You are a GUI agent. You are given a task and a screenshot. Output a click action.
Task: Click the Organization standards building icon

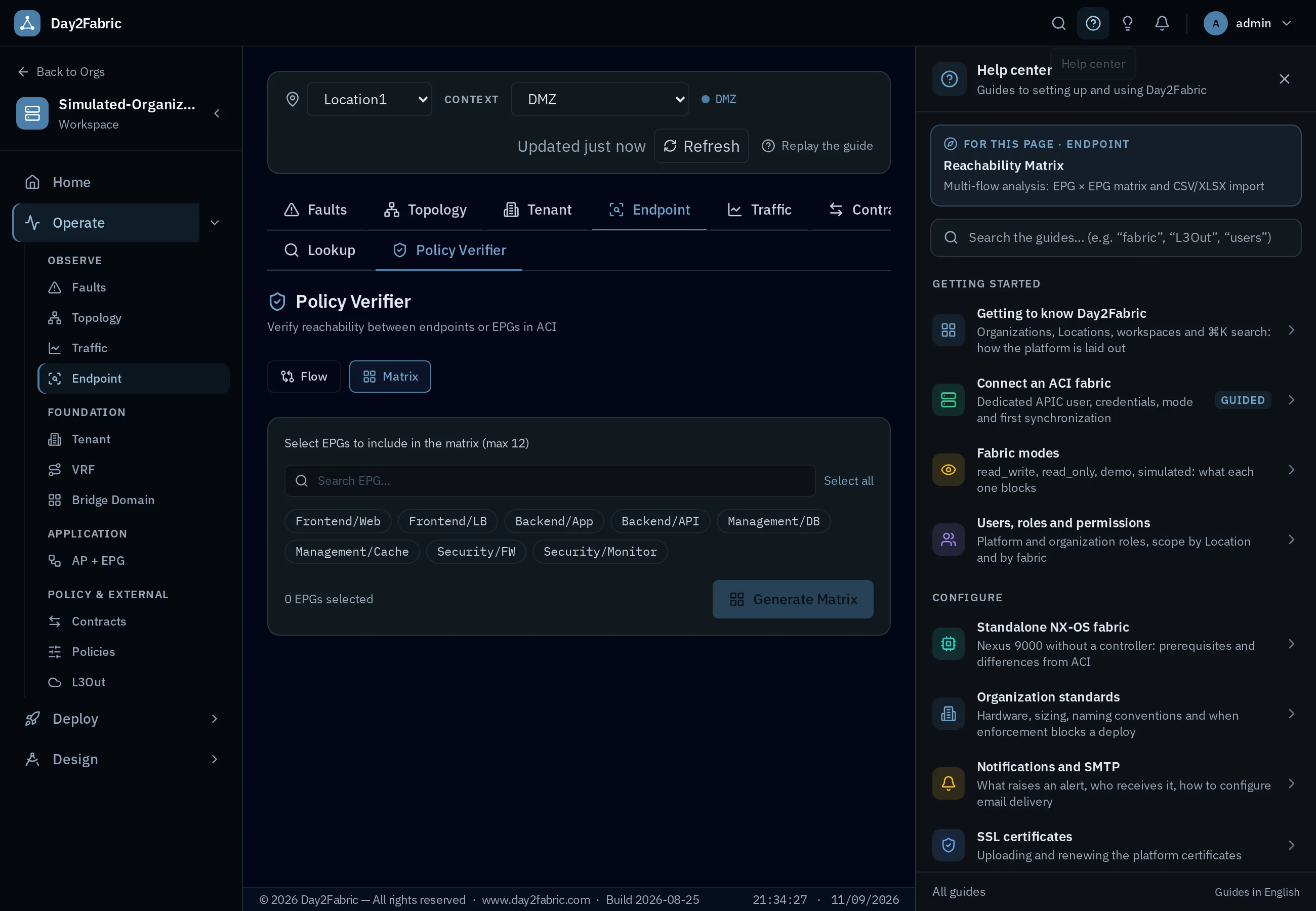pyautogui.click(x=948, y=714)
